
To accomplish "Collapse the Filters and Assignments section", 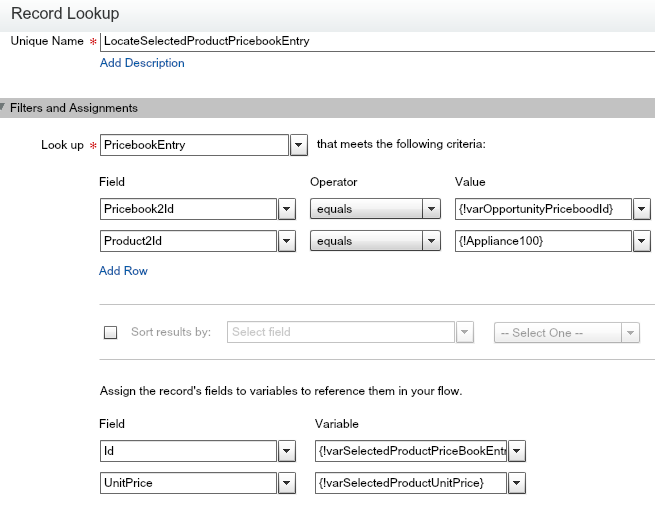I will click(5, 108).
